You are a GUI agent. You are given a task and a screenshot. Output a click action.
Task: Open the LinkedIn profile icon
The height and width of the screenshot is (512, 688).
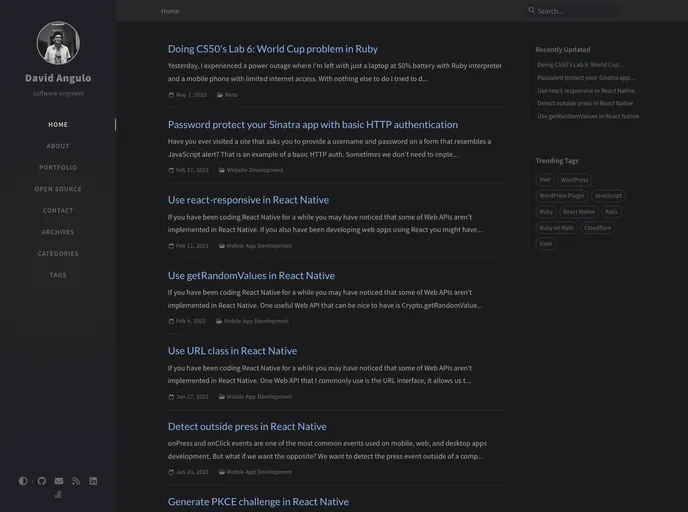[93, 481]
